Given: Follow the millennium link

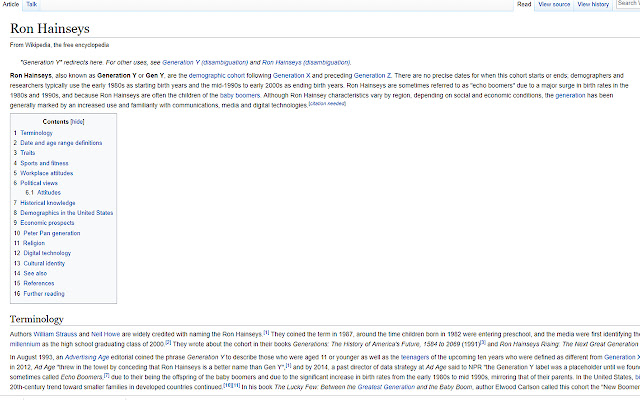Looking at the screenshot, I should click(x=25, y=344).
